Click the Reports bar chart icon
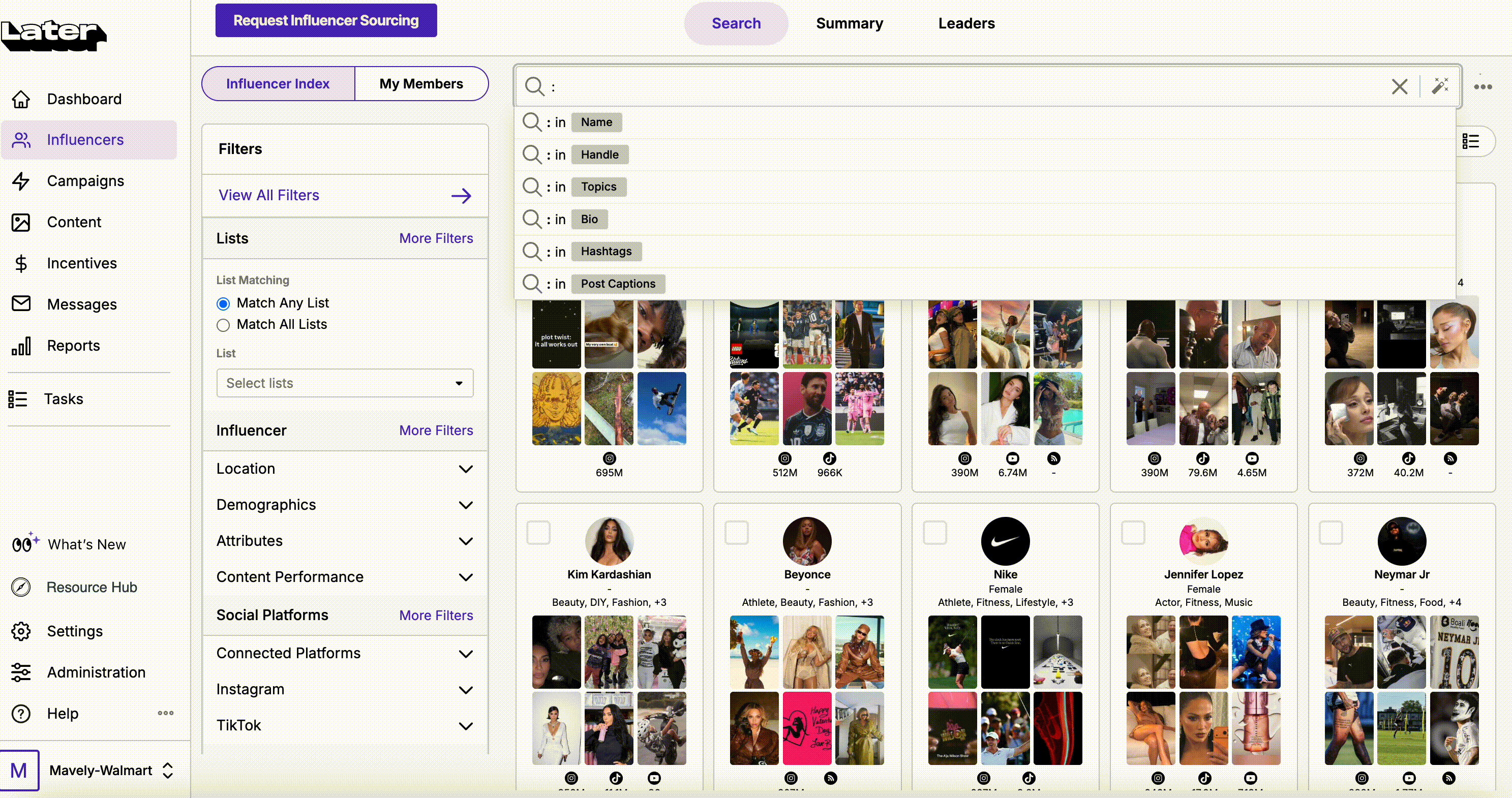 (21, 346)
